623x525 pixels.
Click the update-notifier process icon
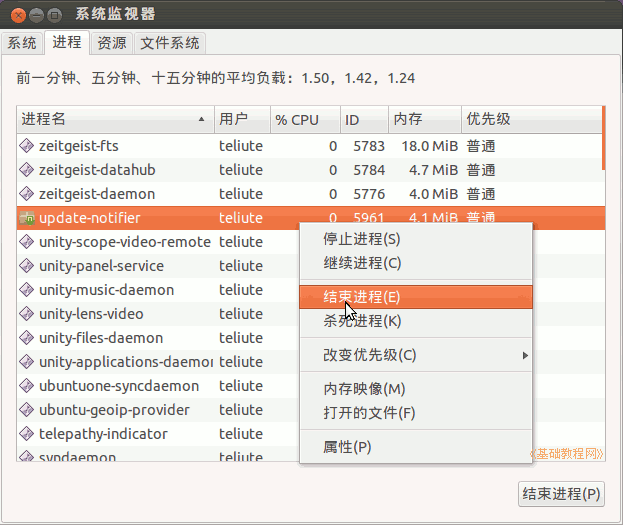tap(27, 218)
